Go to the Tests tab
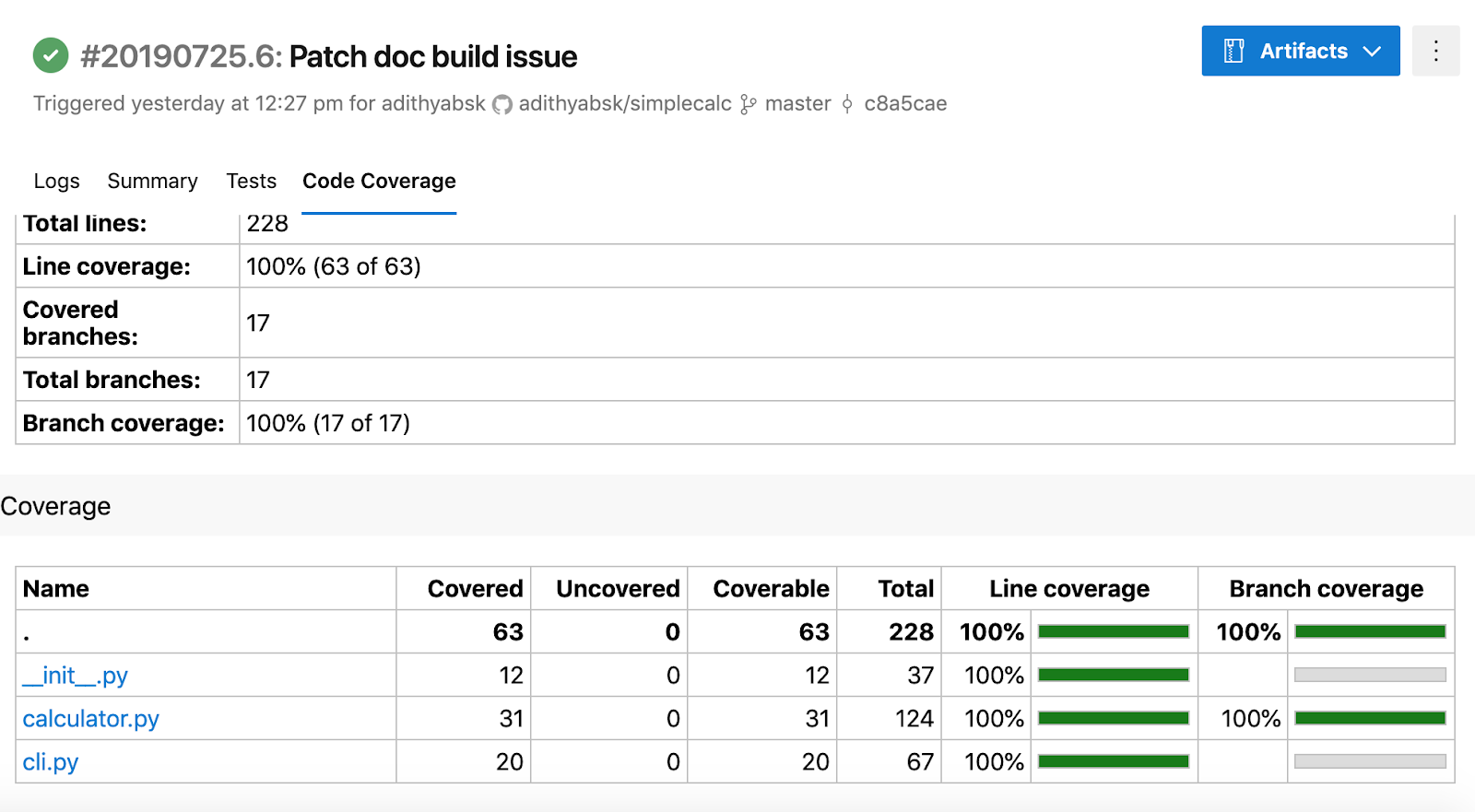1475x812 pixels. 252,181
